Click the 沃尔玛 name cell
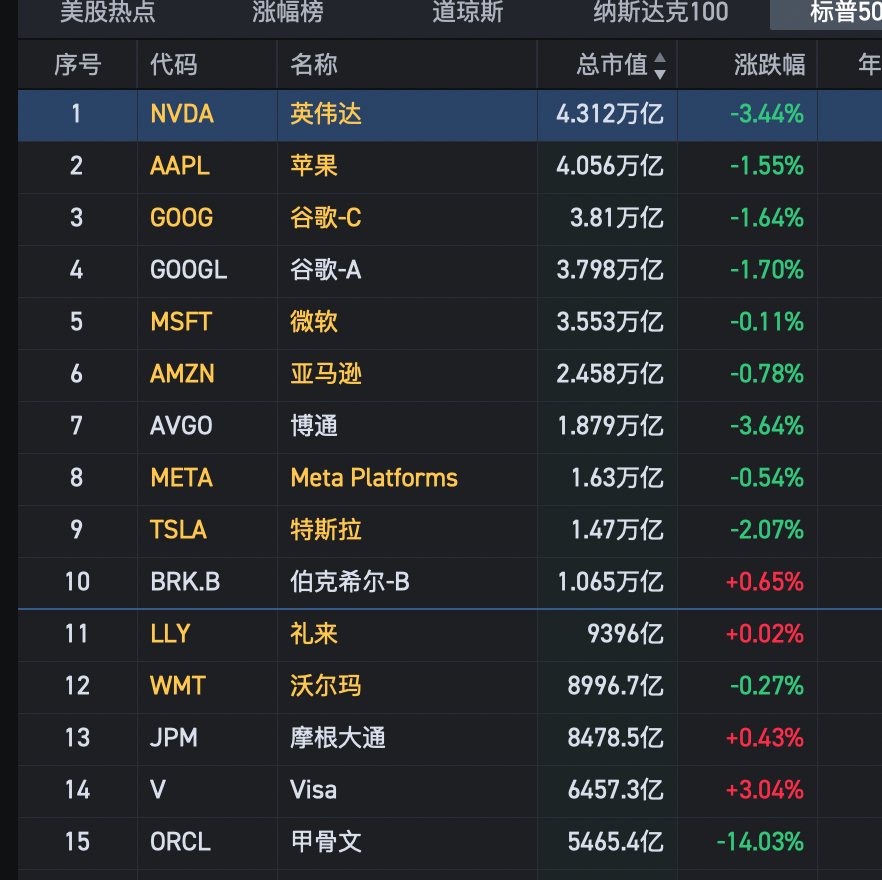The image size is (882, 880). pyautogui.click(x=326, y=686)
